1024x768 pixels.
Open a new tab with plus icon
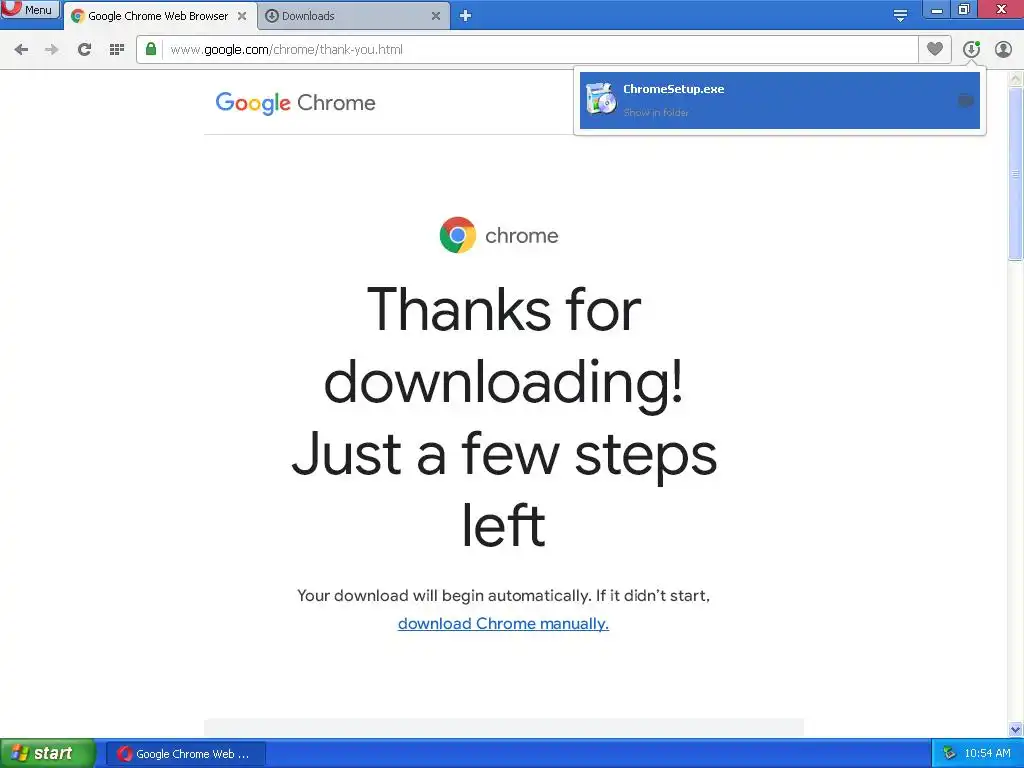tap(465, 16)
